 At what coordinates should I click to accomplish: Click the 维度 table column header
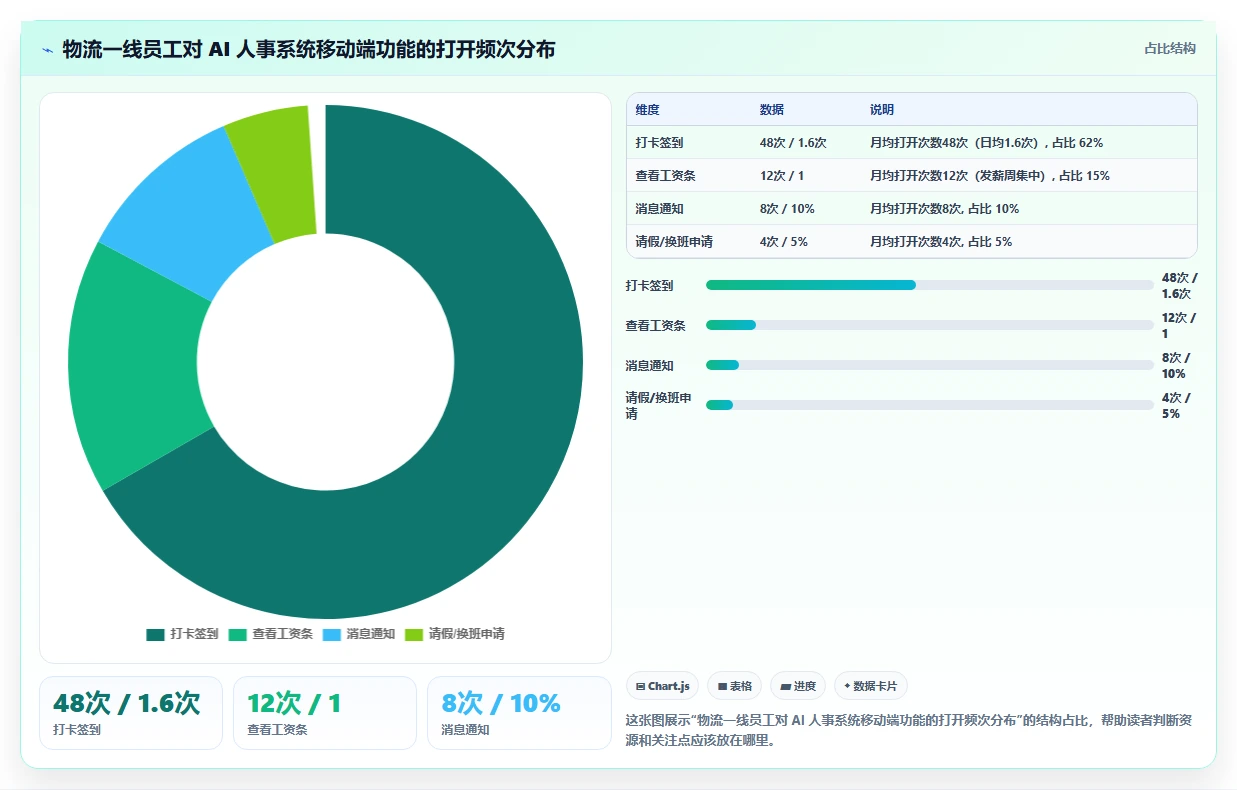(x=648, y=110)
